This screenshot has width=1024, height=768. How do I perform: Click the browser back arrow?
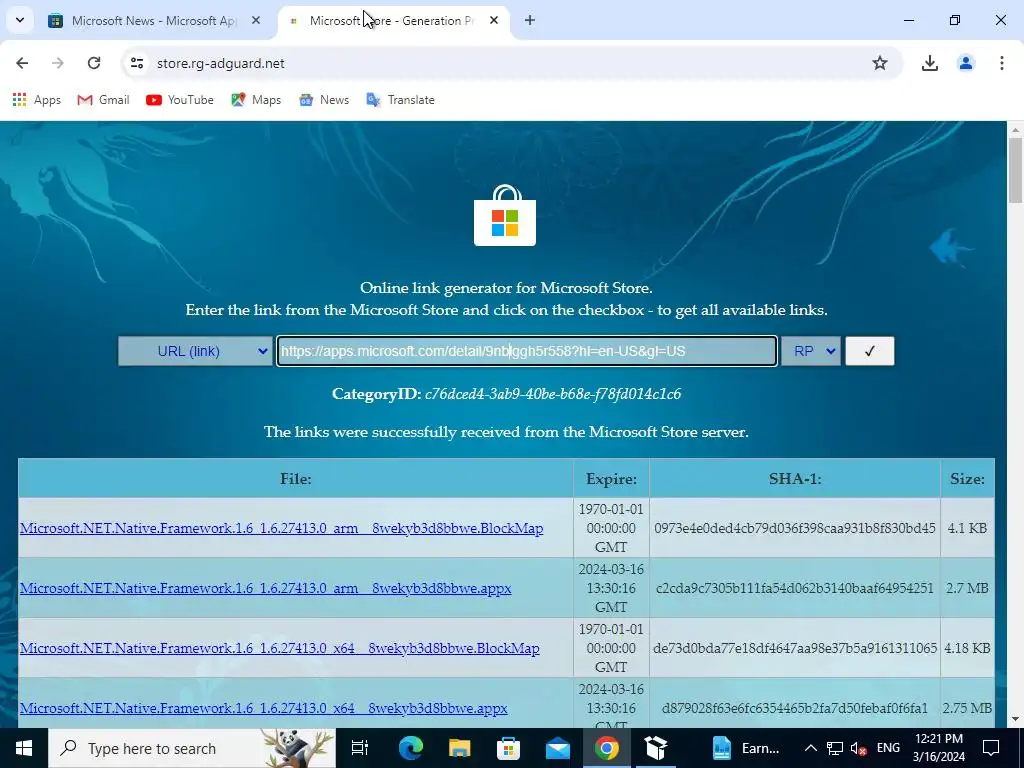tap(22, 63)
